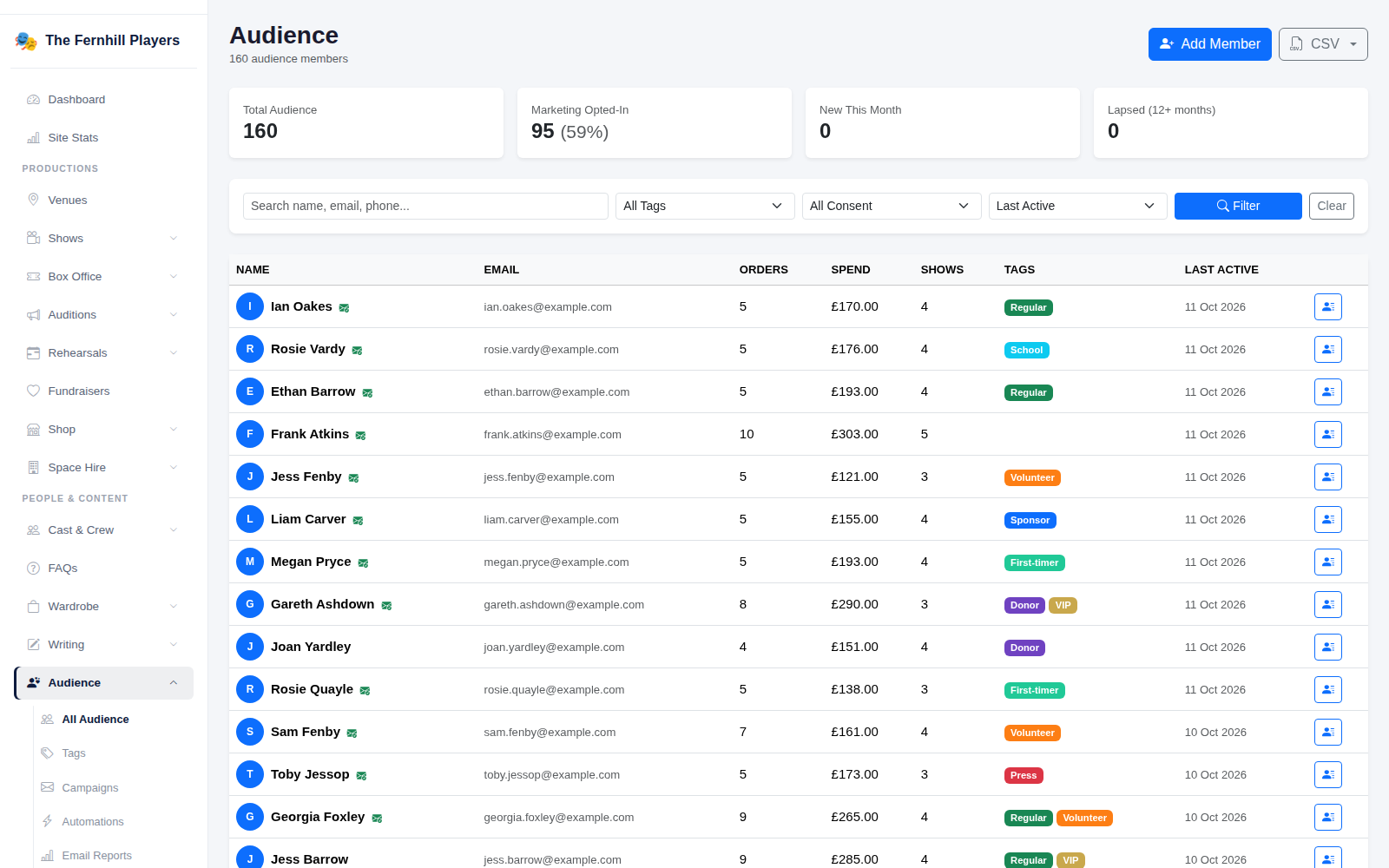Open the Shop menu item
Viewport: 1389px width, 868px height.
(x=103, y=430)
